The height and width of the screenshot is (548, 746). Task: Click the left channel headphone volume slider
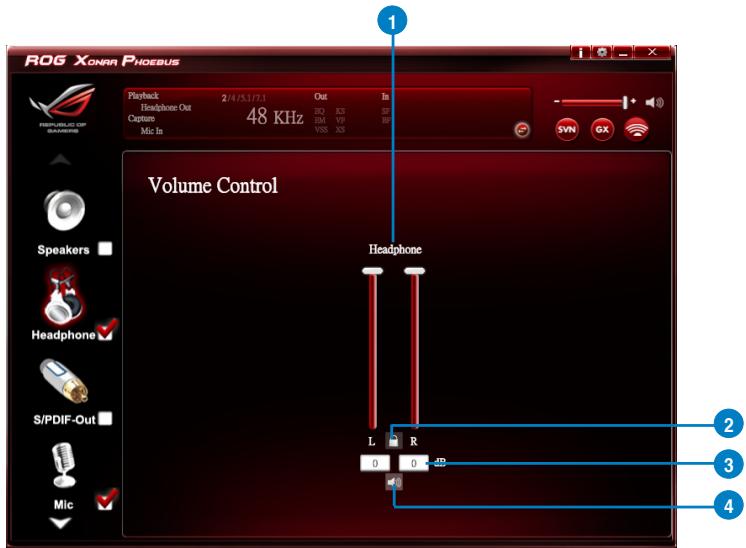coord(373,348)
